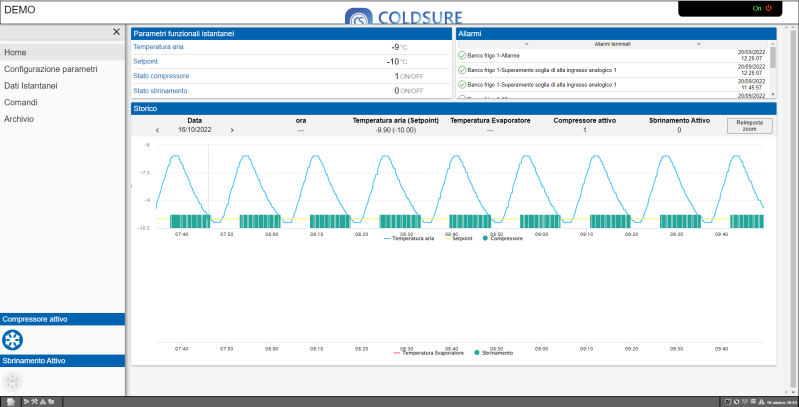The height and width of the screenshot is (407, 799).
Task: Click the green On status label
Action: coord(757,8)
